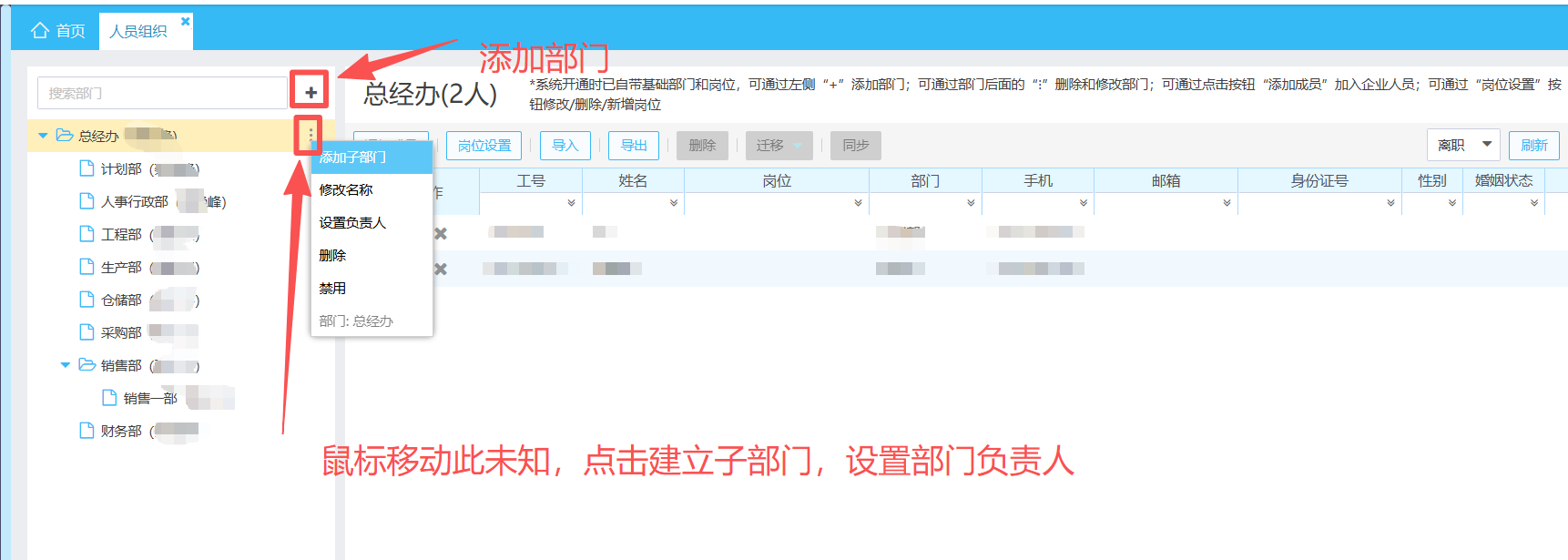Click the 姓名 column header
This screenshot has width=1568, height=560.
(633, 180)
